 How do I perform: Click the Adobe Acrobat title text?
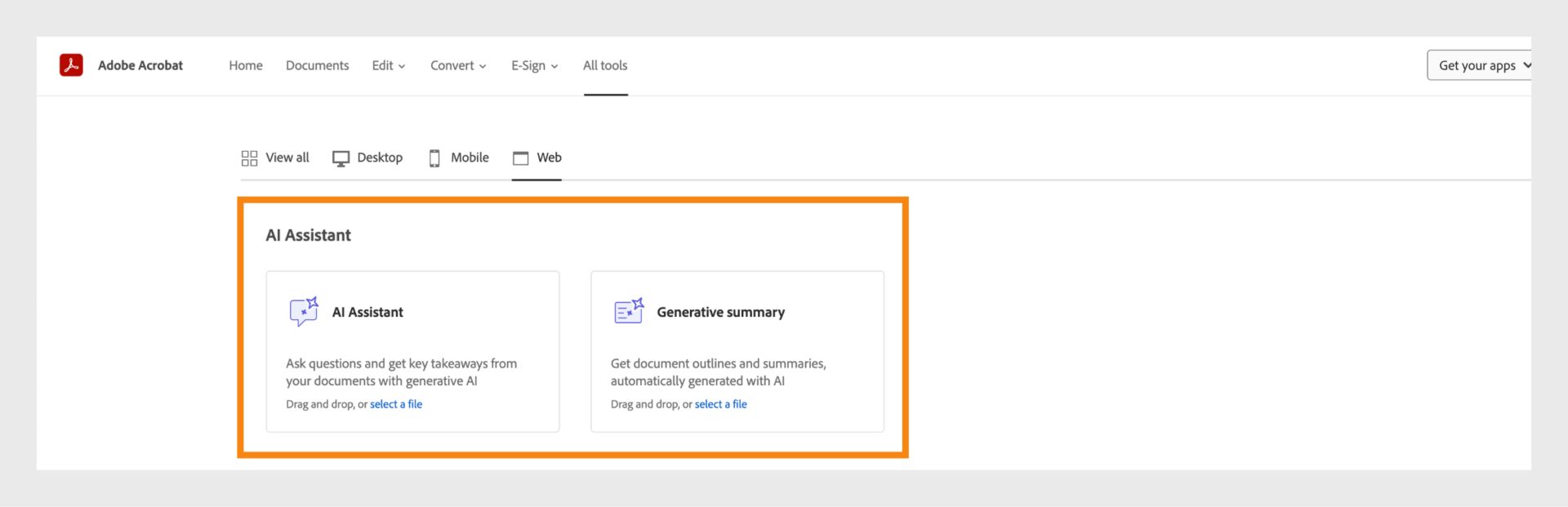140,65
